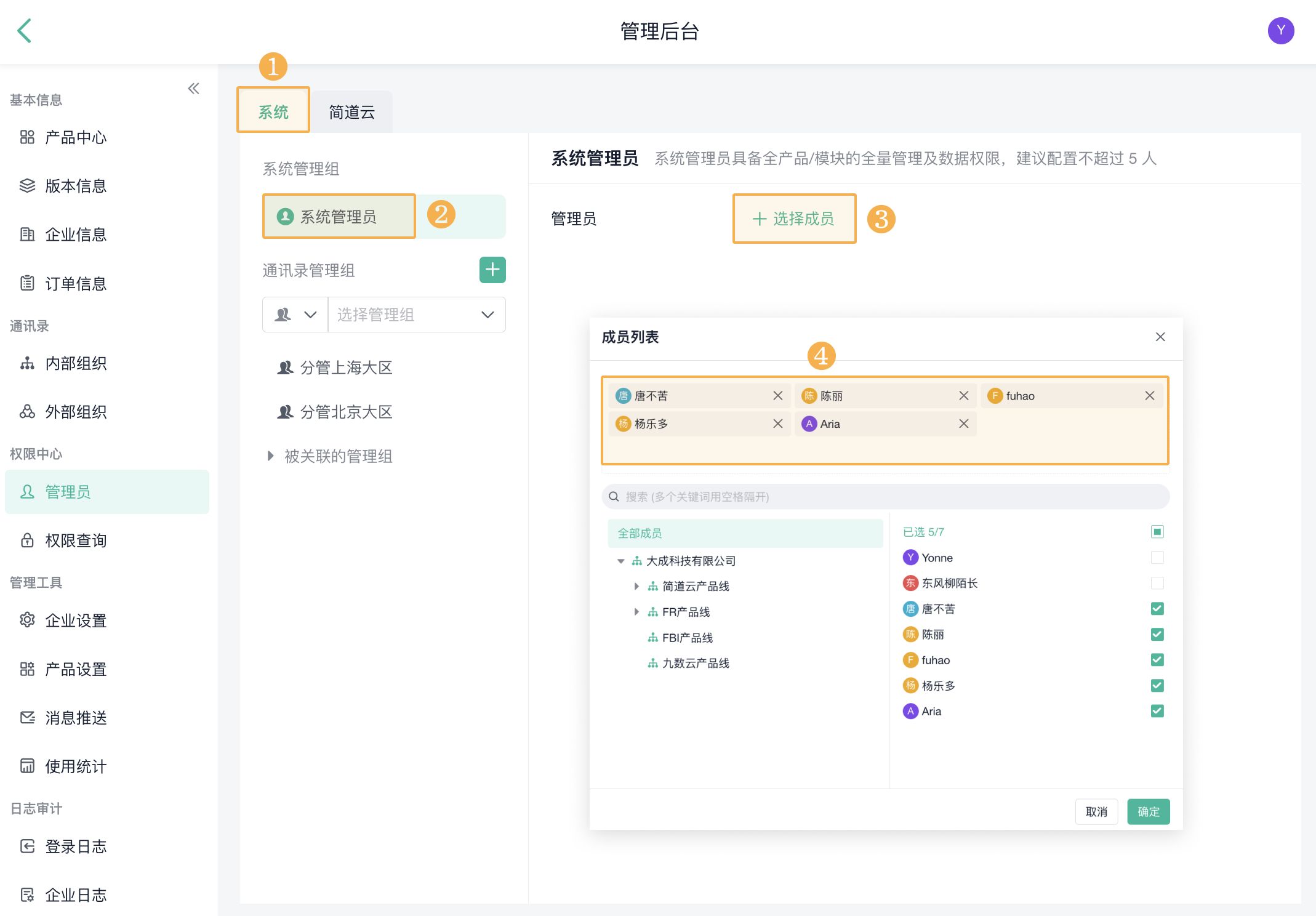The image size is (1316, 916).
Task: Open 消息推送 in the sidebar
Action: 76,718
